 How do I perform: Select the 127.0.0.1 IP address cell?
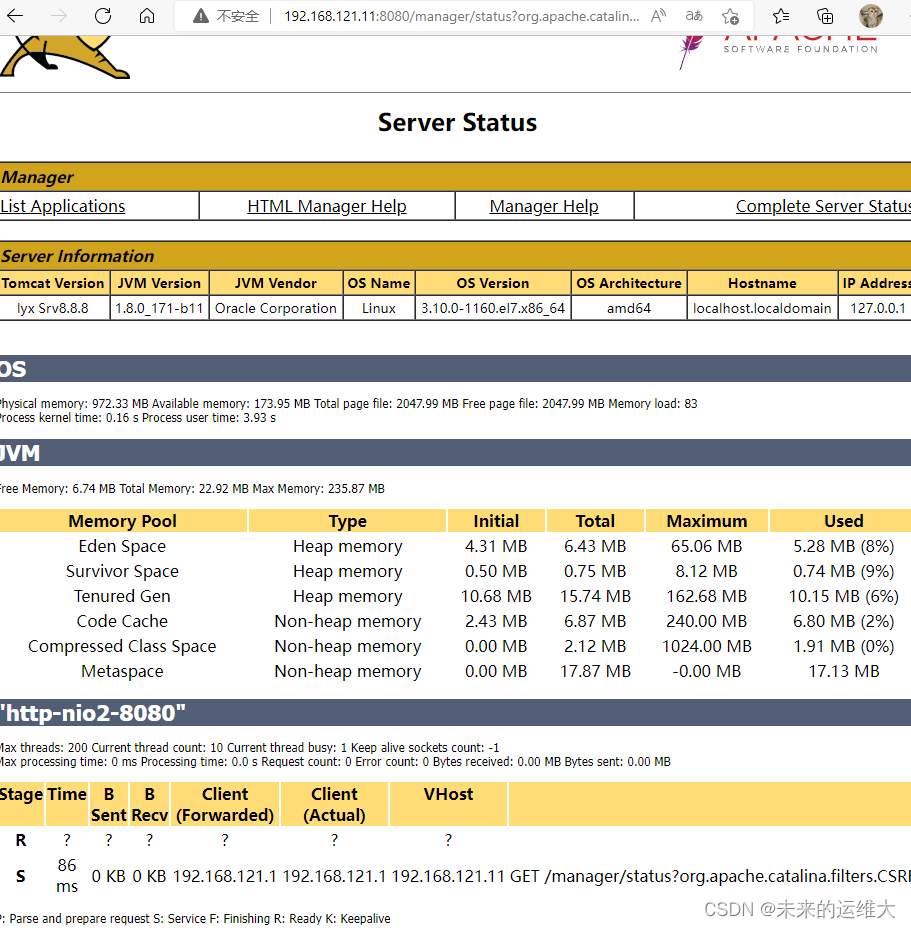(877, 308)
